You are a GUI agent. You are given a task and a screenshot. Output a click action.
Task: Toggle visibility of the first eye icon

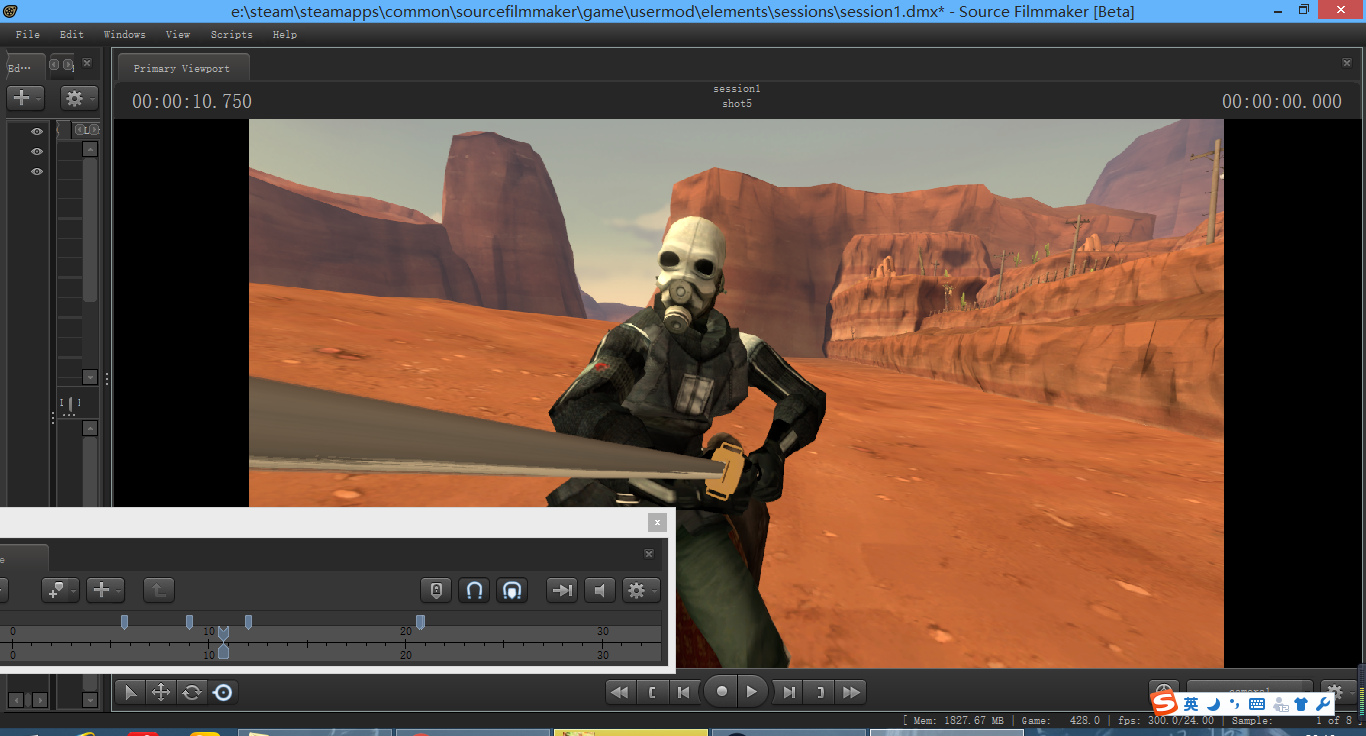37,132
